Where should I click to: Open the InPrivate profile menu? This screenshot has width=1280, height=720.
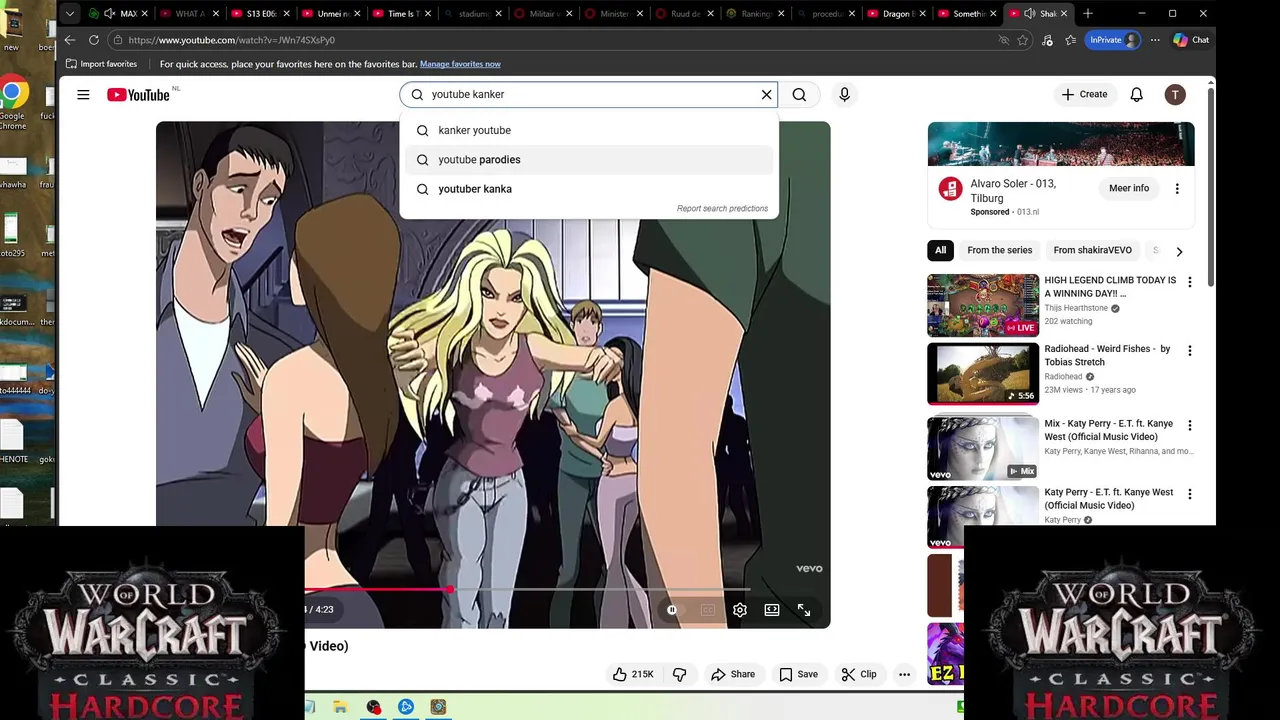tap(1114, 40)
